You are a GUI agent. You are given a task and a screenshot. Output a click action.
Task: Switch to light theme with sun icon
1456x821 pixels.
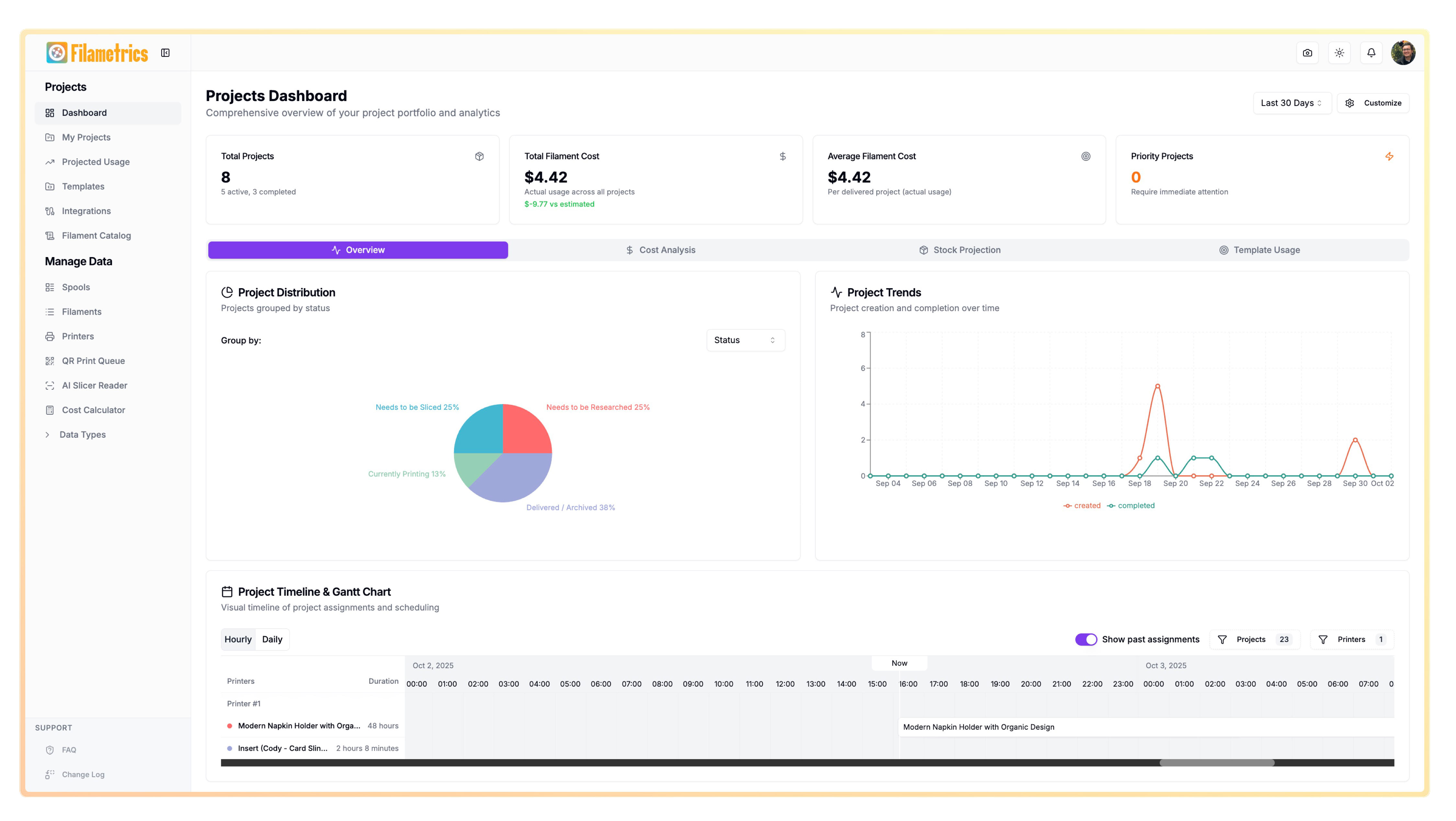click(x=1339, y=52)
